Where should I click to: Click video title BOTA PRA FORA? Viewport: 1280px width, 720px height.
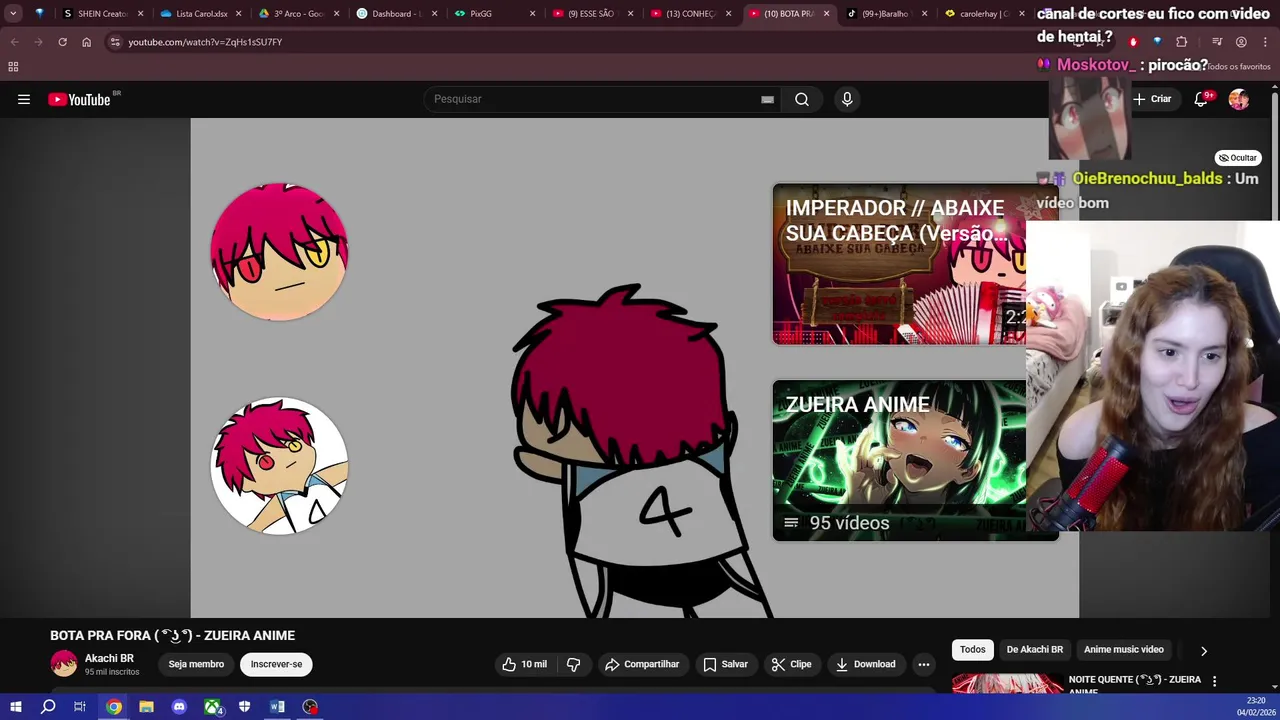point(172,635)
